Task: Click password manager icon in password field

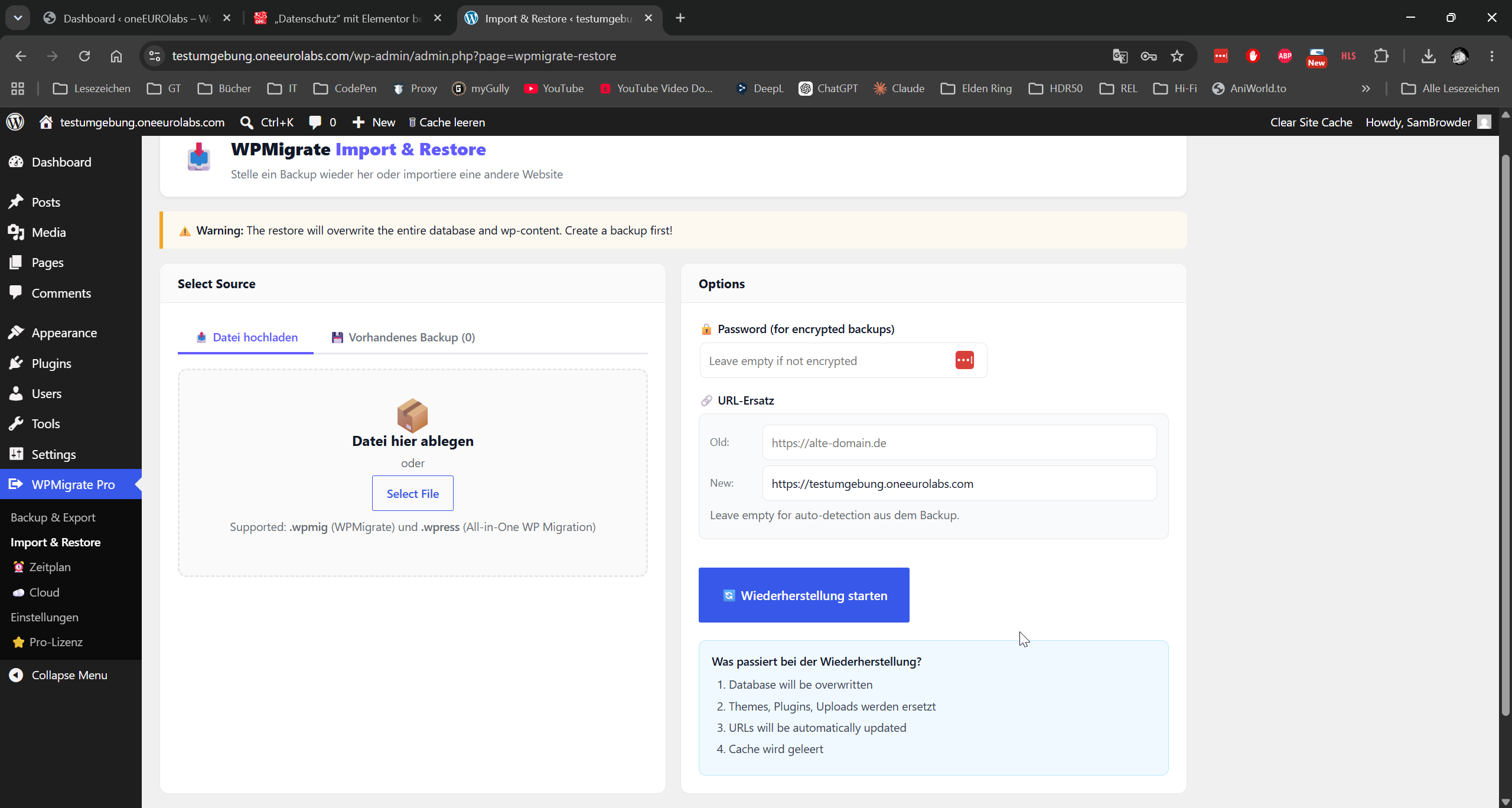Action: (964, 360)
